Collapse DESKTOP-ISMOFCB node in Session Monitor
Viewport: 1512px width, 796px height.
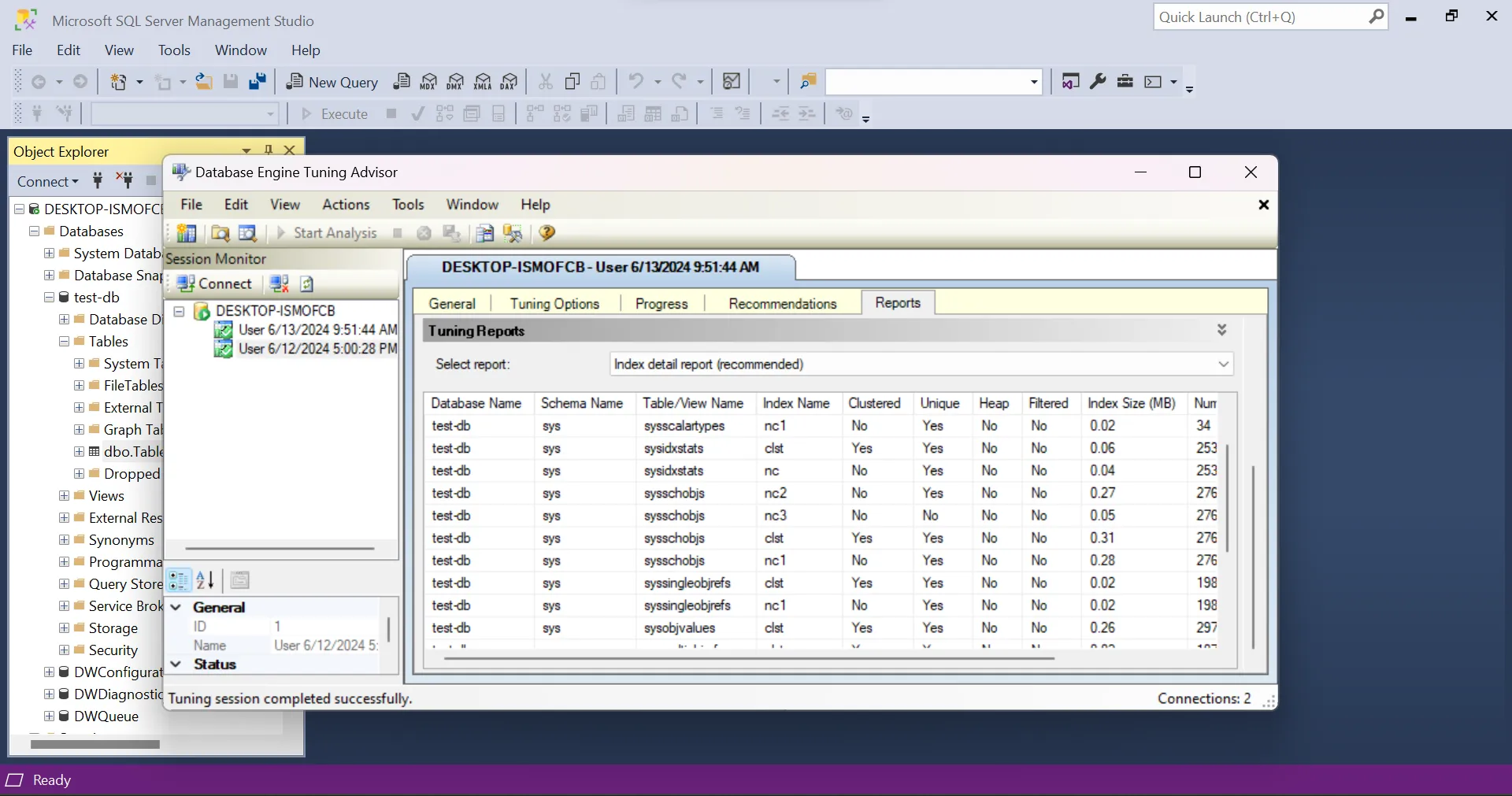click(x=179, y=311)
